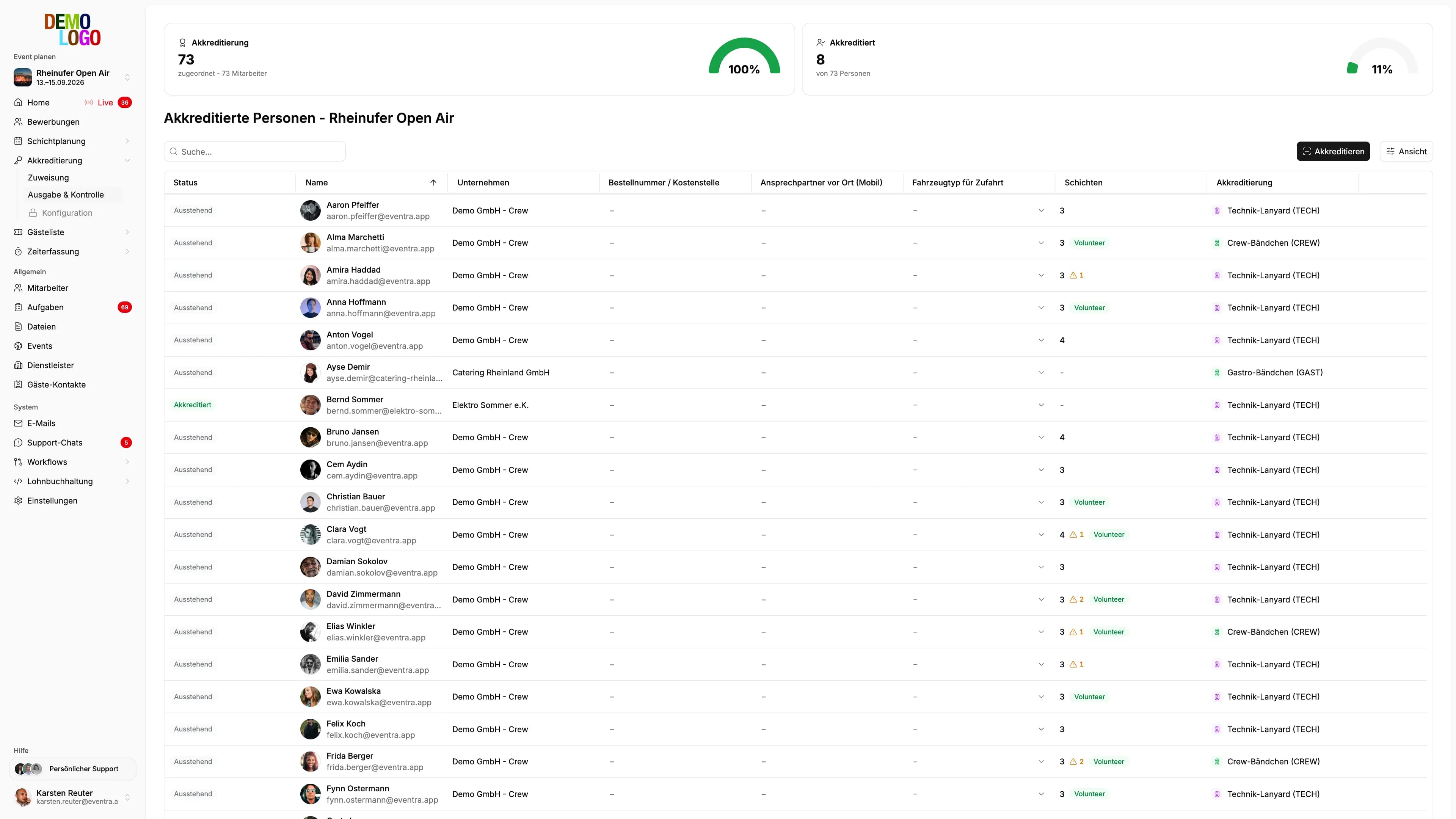Open the Rheinufer Open Air event switcher
Screen dimensions: 1456x819
click(72, 77)
